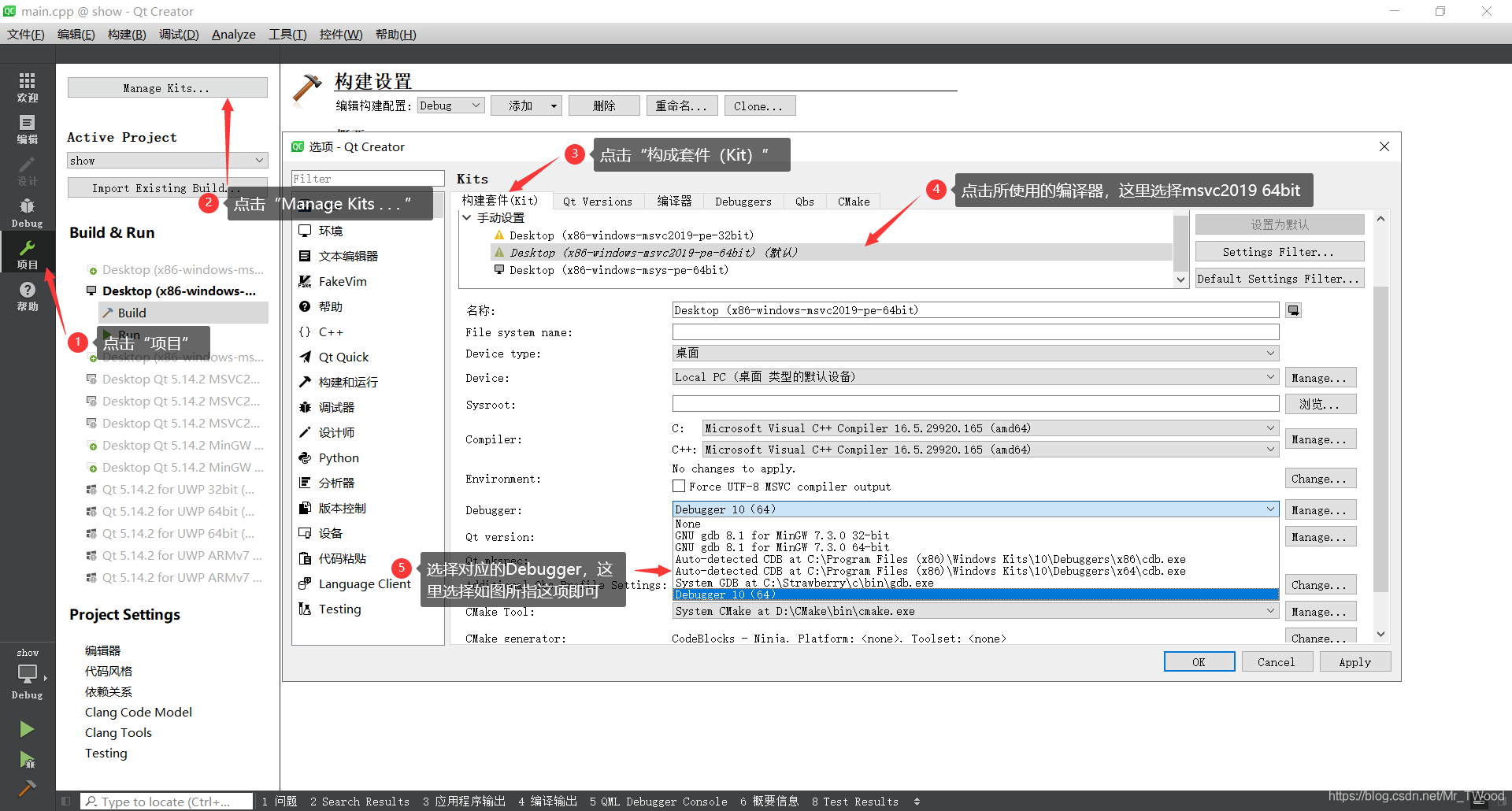Open the C++ compiler dropdown
This screenshot has height=811, width=1512.
(990, 450)
